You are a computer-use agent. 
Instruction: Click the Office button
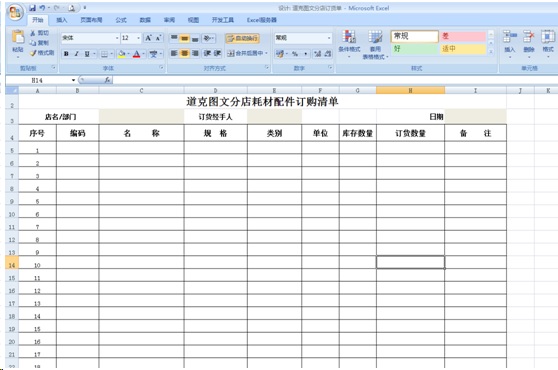[x=15, y=13]
